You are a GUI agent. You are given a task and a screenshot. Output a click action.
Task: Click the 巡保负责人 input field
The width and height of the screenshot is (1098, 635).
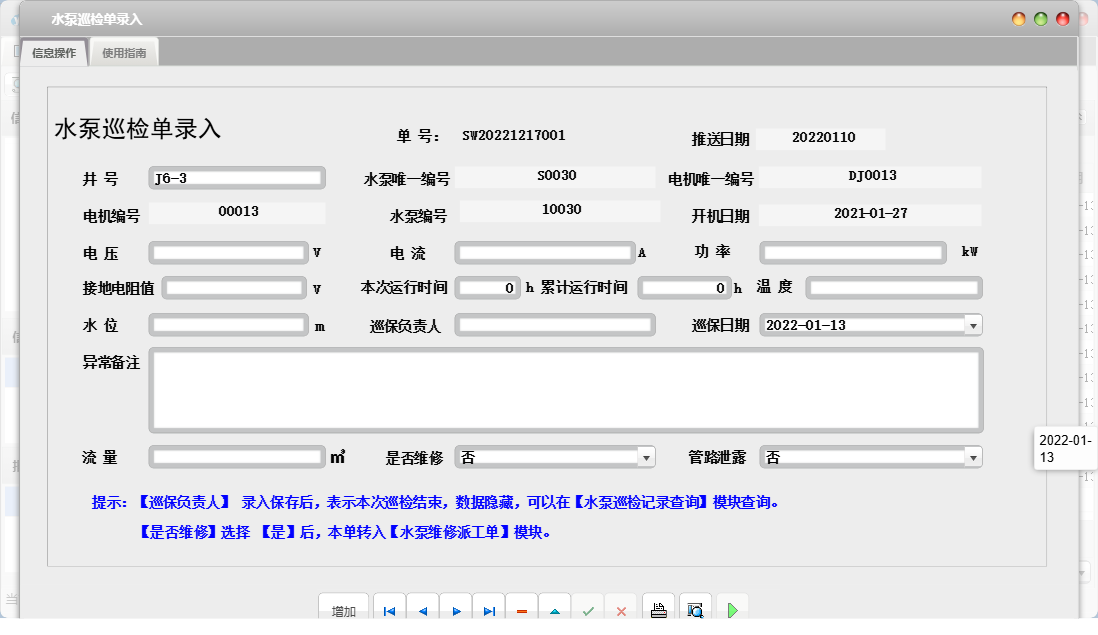pyautogui.click(x=555, y=325)
